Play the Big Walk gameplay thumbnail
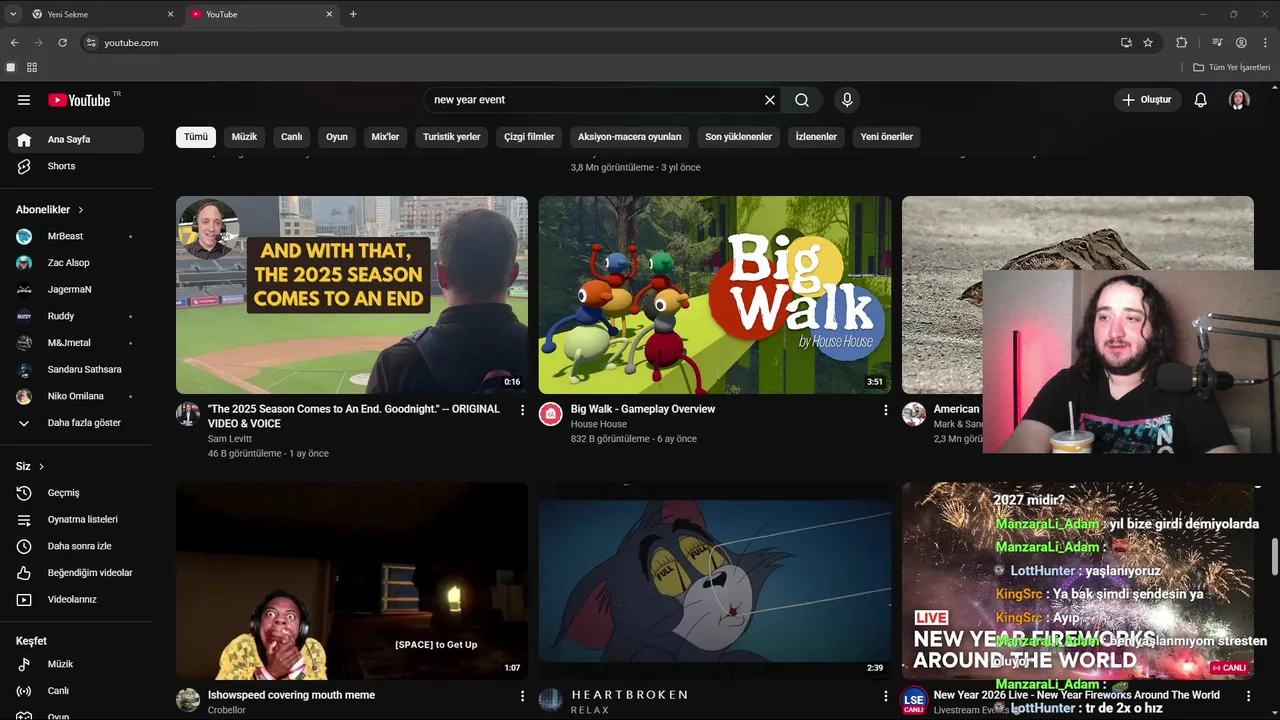Image resolution: width=1280 pixels, height=720 pixels. (715, 295)
